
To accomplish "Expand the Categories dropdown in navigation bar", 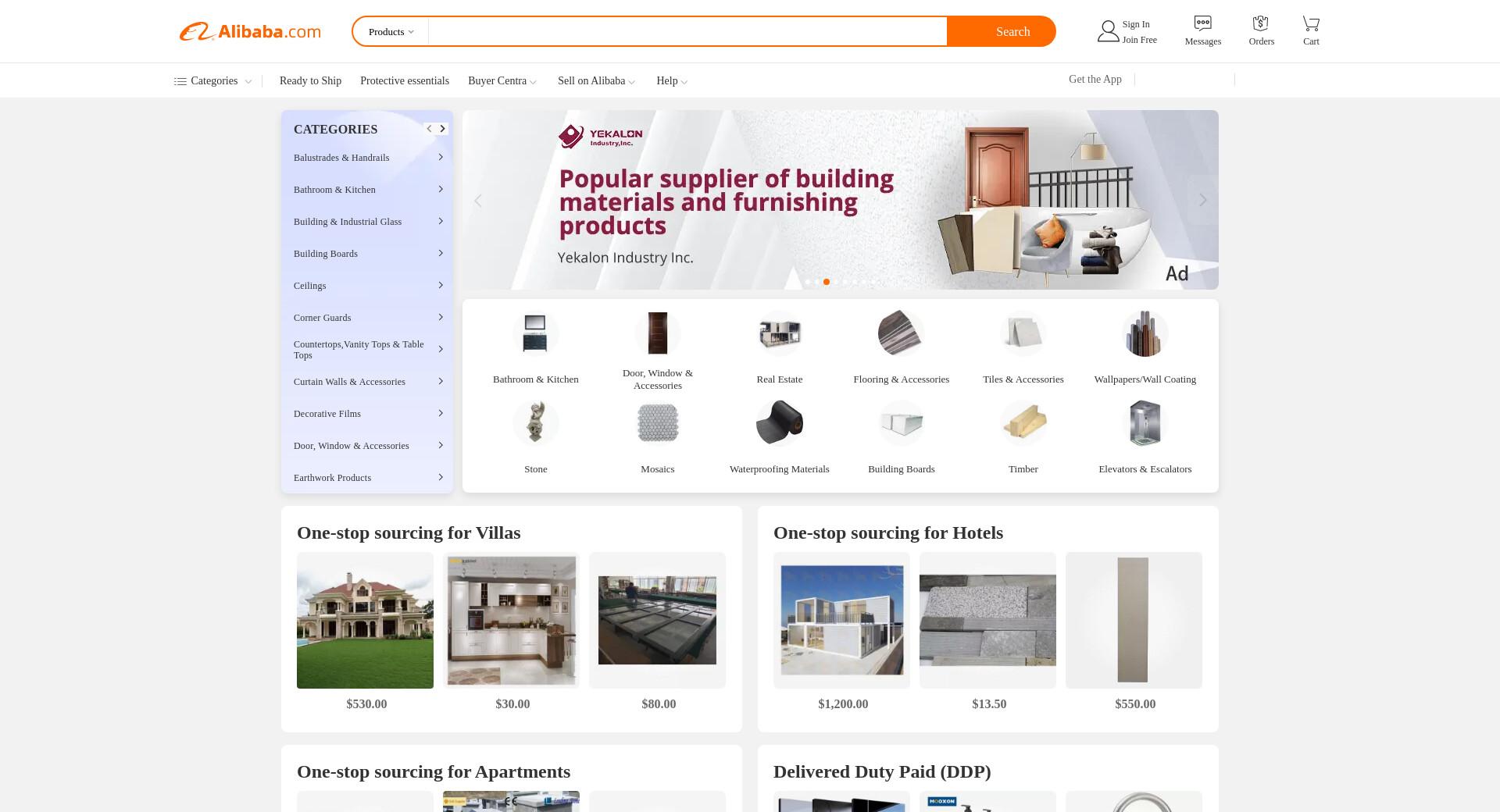I will [212, 81].
